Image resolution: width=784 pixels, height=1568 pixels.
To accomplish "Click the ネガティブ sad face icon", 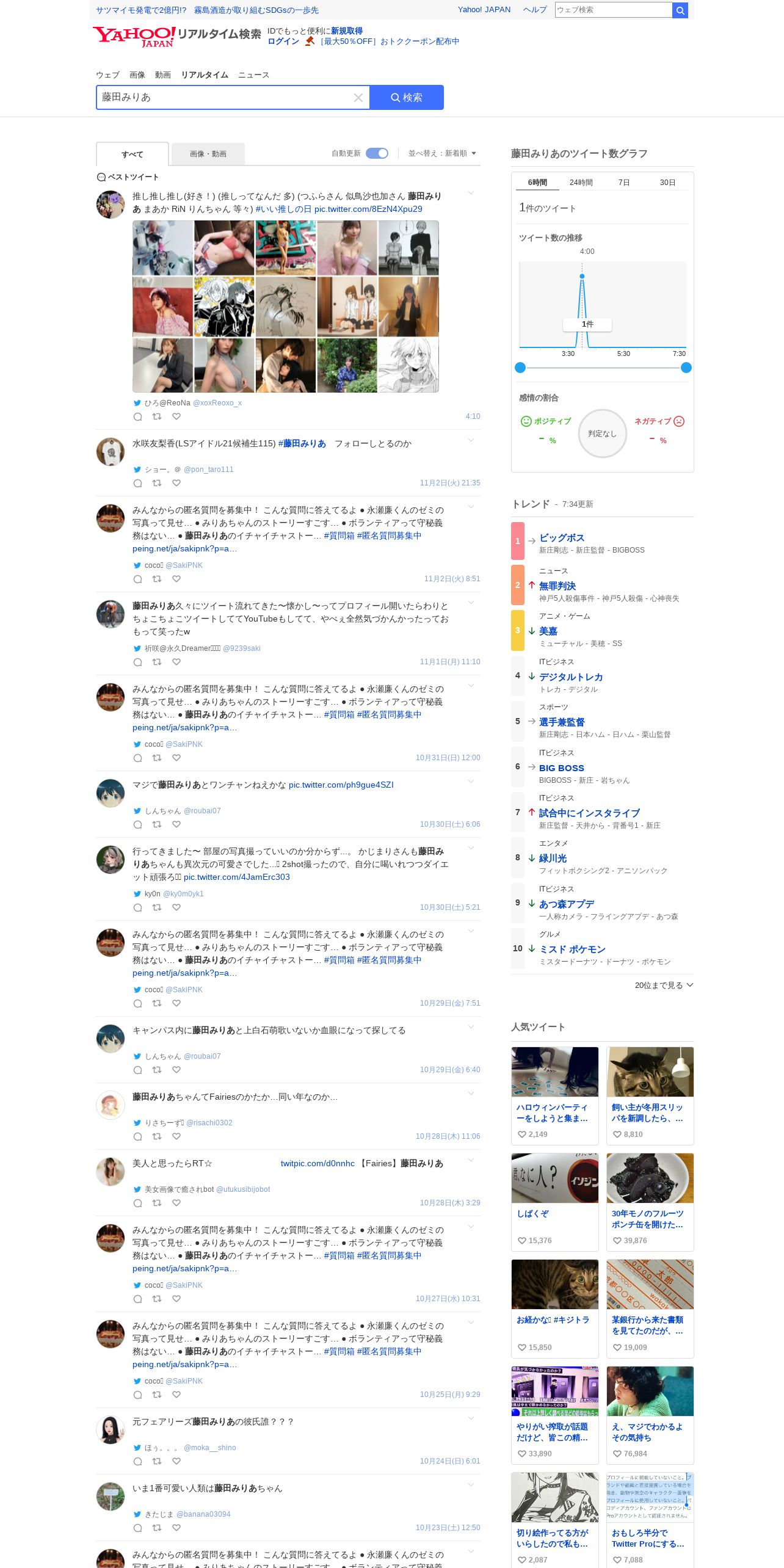I will click(679, 421).
